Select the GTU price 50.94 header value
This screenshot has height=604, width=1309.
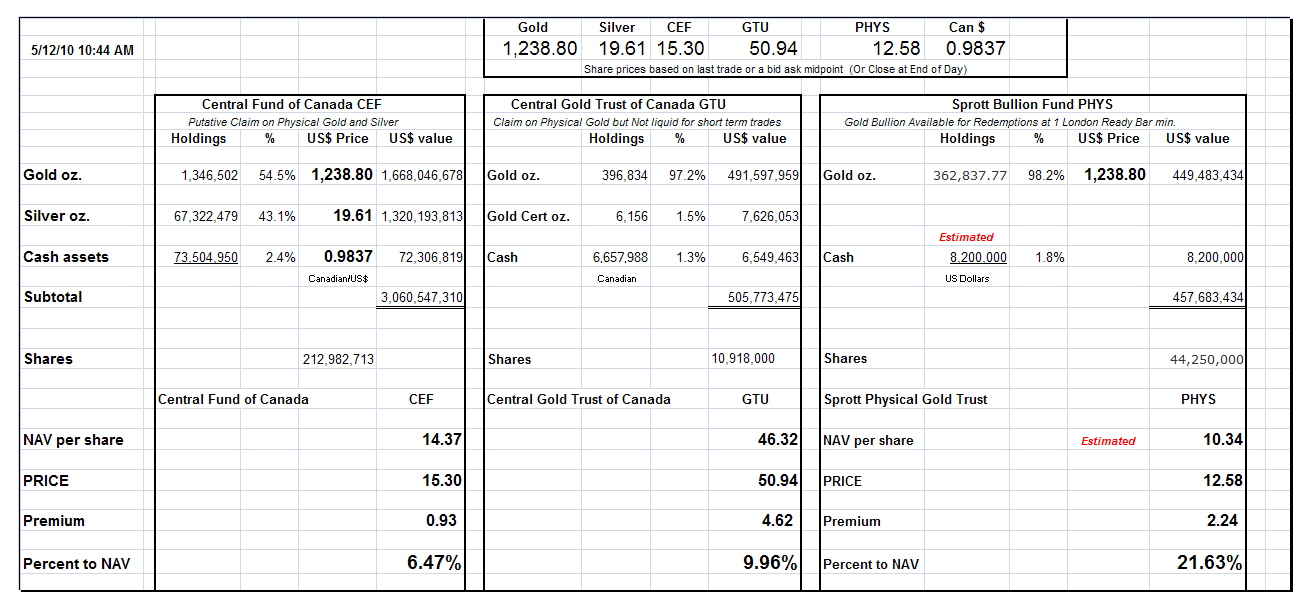pyautogui.click(x=773, y=48)
